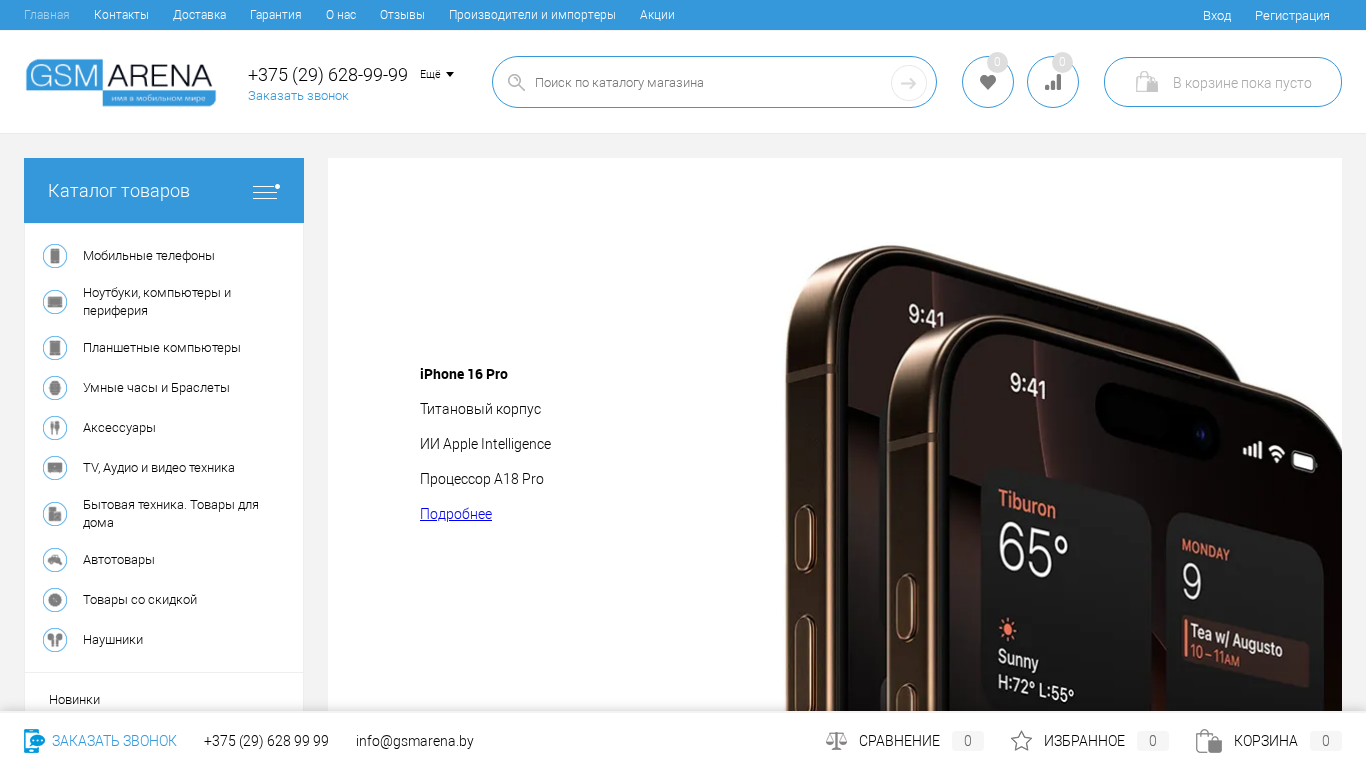The image size is (1366, 768).
Task: Select 'TV, Аудио и видео техника' category
Action: point(159,468)
